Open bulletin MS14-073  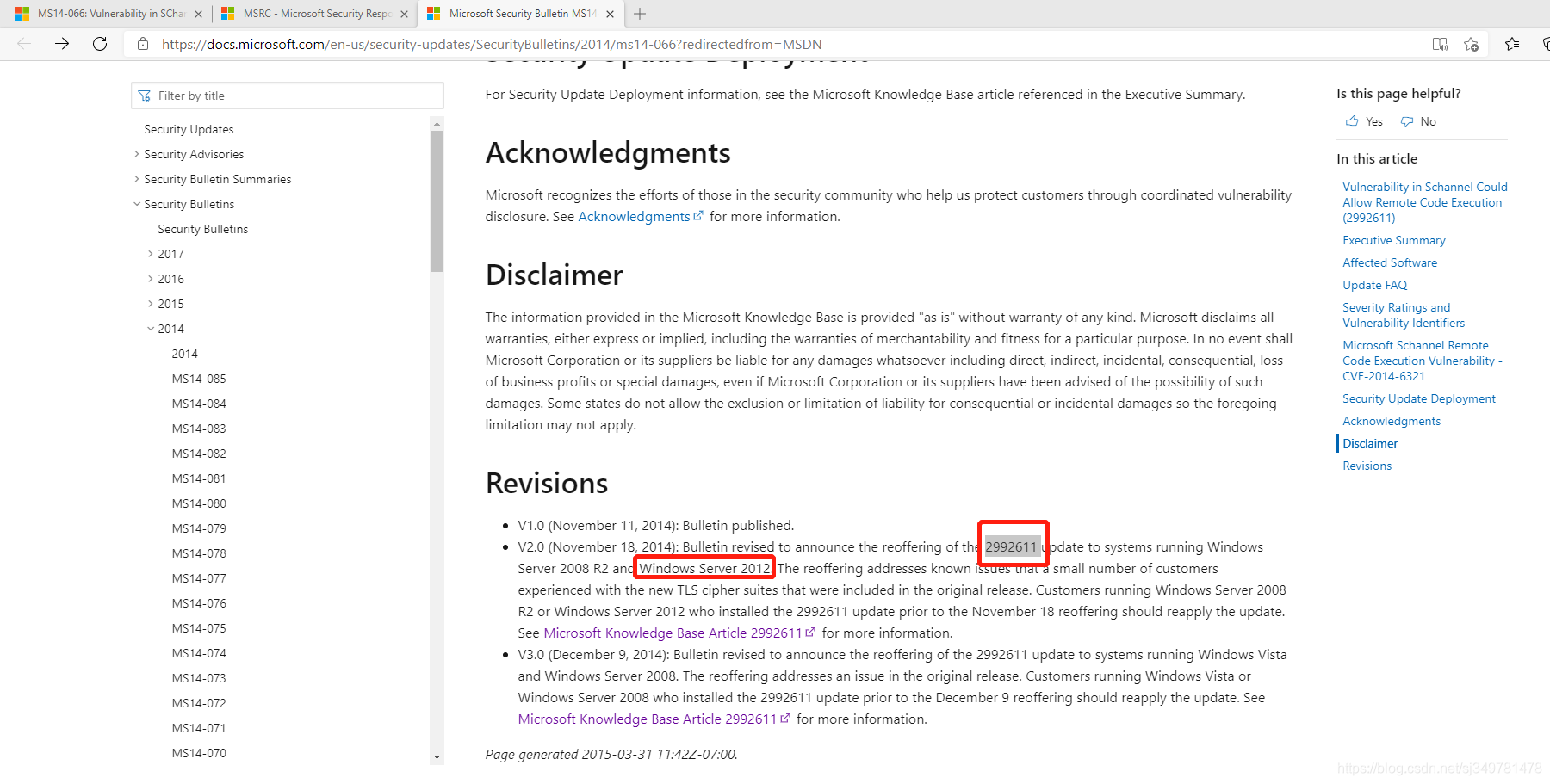tap(199, 678)
